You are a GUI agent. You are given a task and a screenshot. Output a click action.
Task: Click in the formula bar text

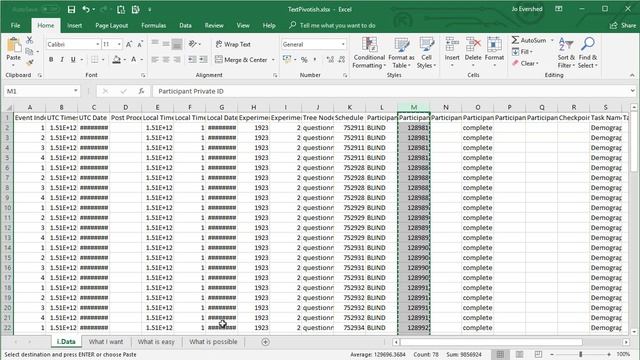(x=191, y=91)
